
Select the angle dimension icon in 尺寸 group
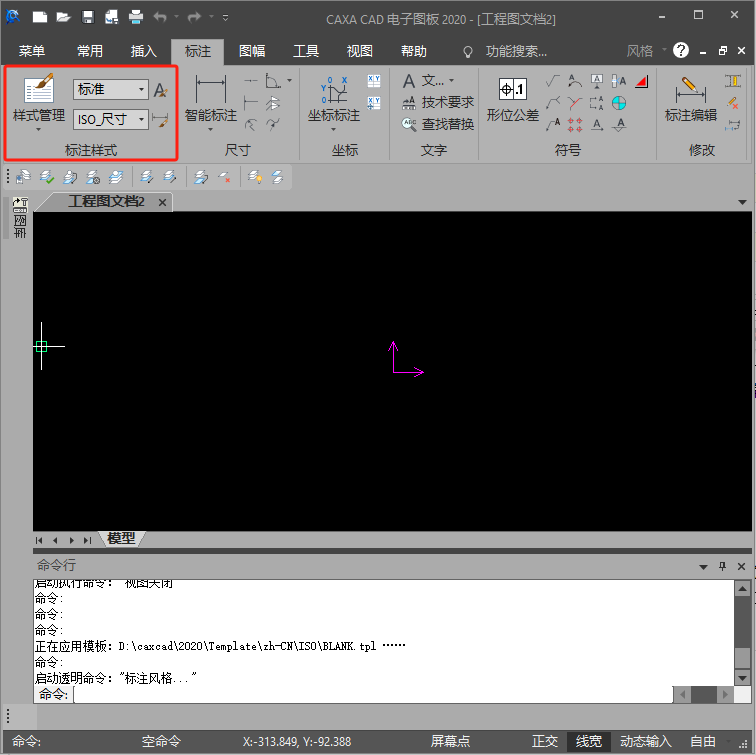coord(273,81)
